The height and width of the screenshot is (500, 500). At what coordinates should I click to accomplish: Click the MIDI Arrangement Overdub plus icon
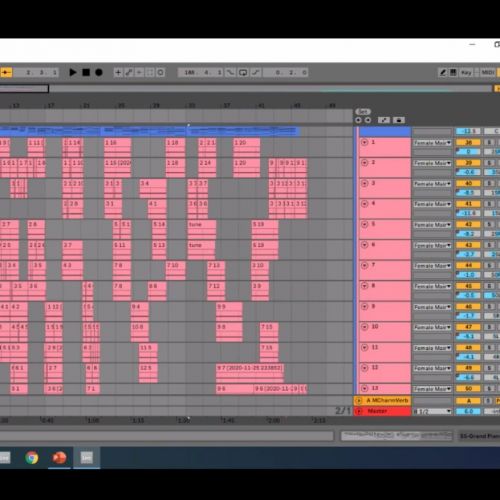[x=118, y=72]
